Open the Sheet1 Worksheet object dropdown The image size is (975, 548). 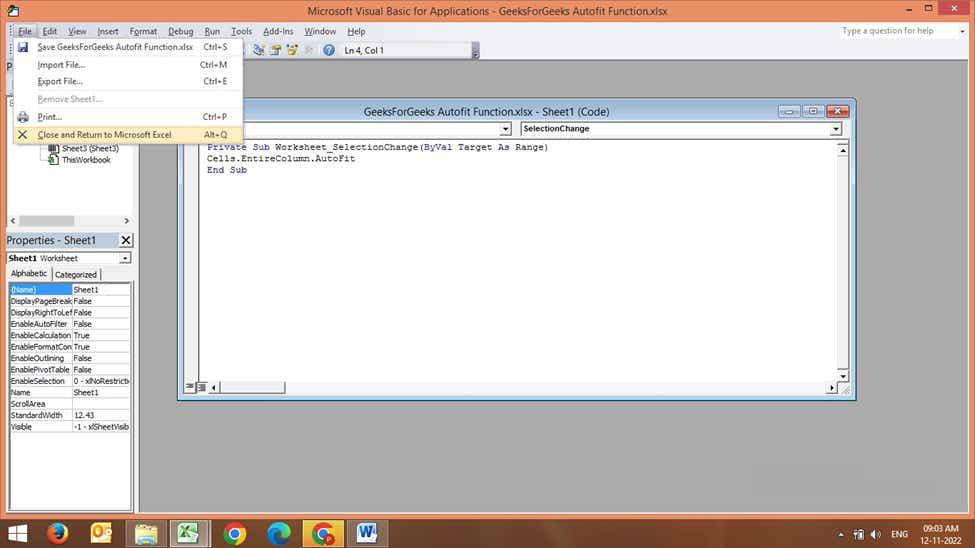pyautogui.click(x=125, y=258)
